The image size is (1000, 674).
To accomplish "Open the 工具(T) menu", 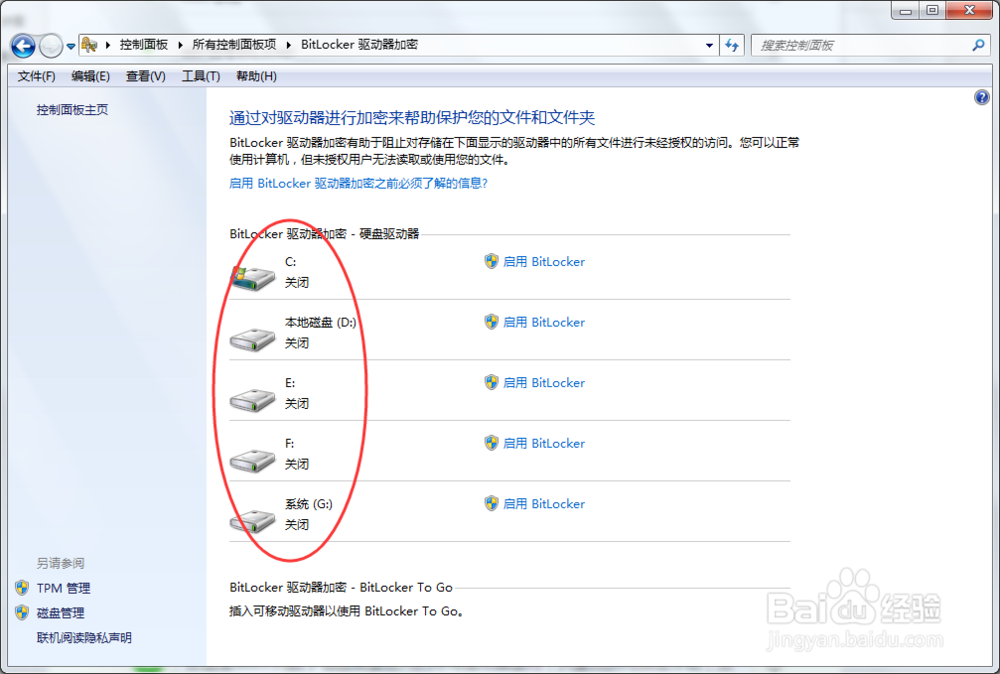I will (201, 77).
